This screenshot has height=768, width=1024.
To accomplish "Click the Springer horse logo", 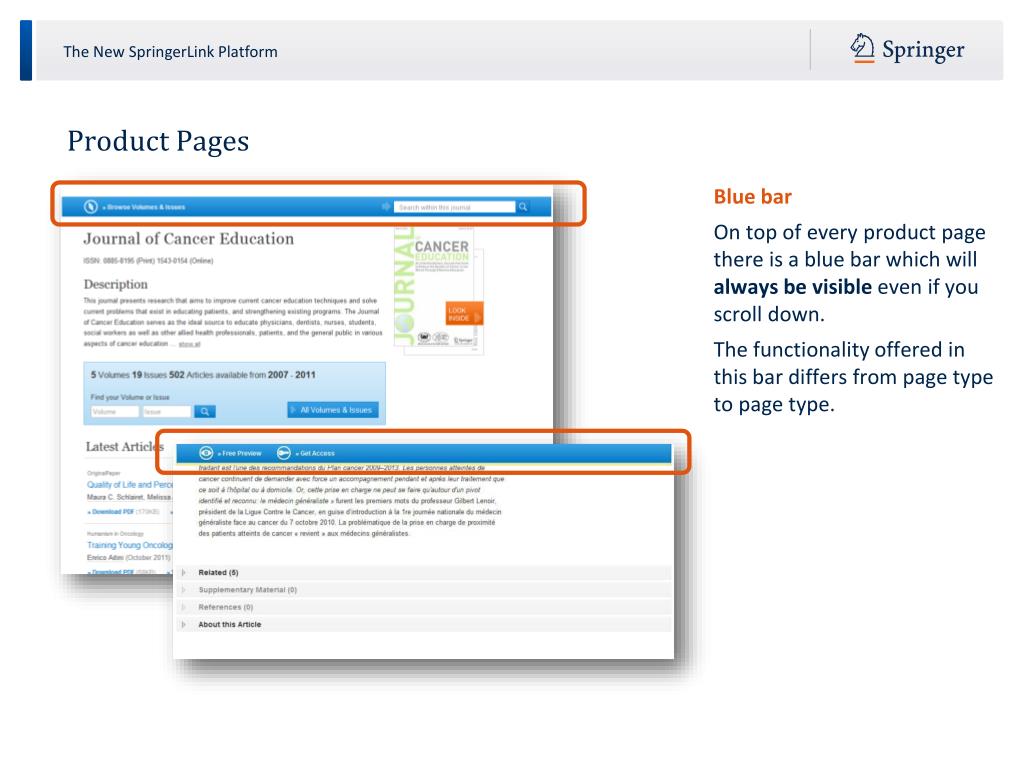I will coord(862,48).
